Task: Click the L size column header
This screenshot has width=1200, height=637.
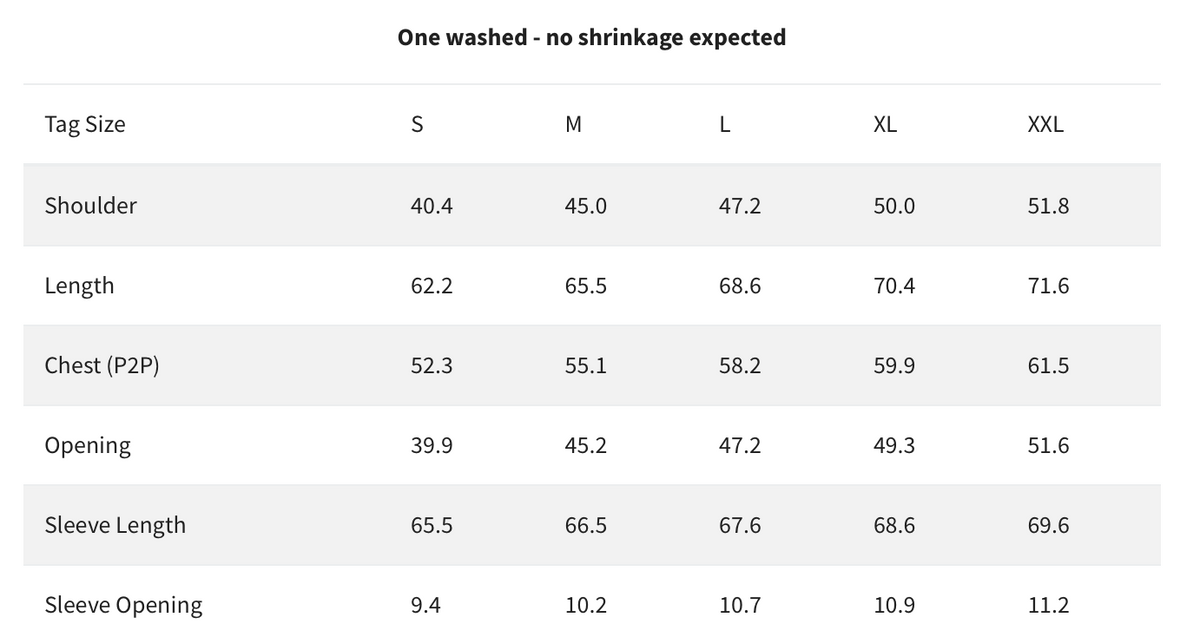Action: [725, 125]
